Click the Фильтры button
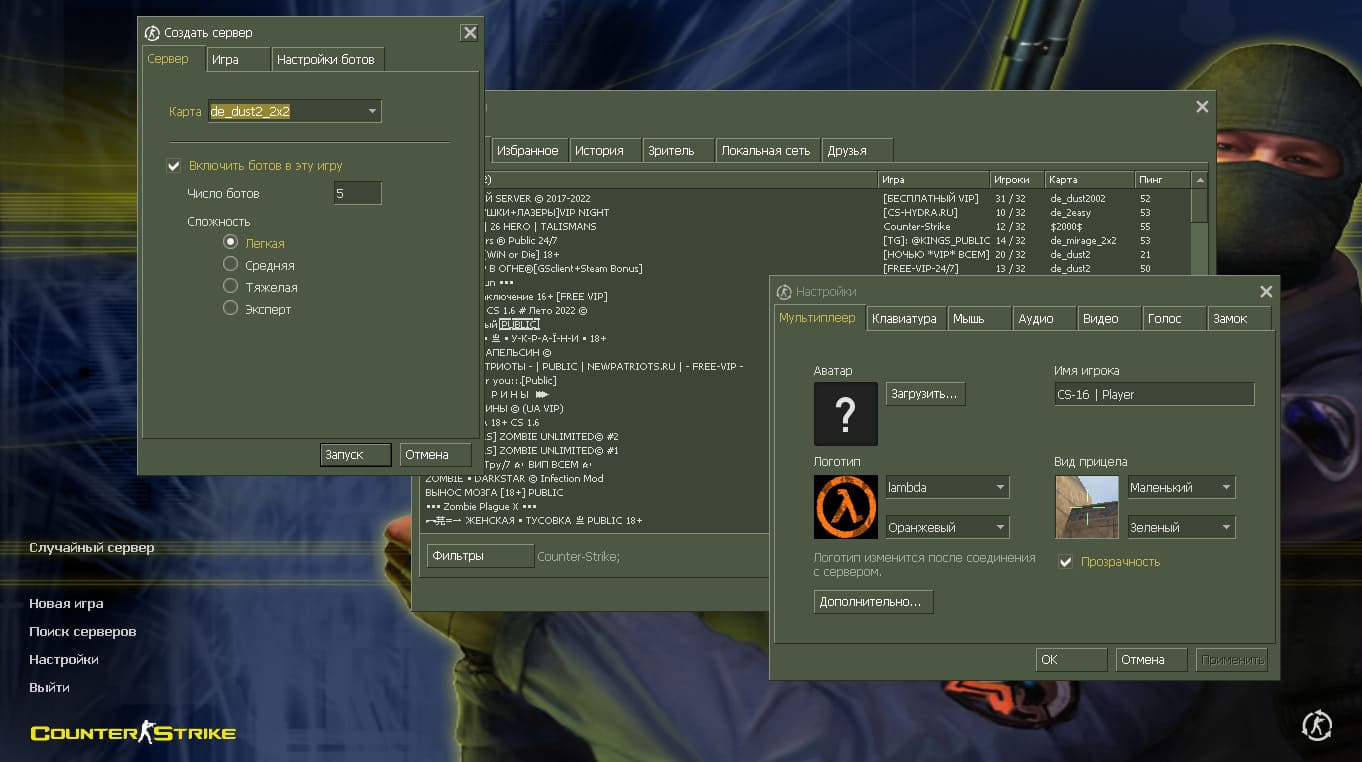This screenshot has width=1362, height=762. click(x=480, y=556)
